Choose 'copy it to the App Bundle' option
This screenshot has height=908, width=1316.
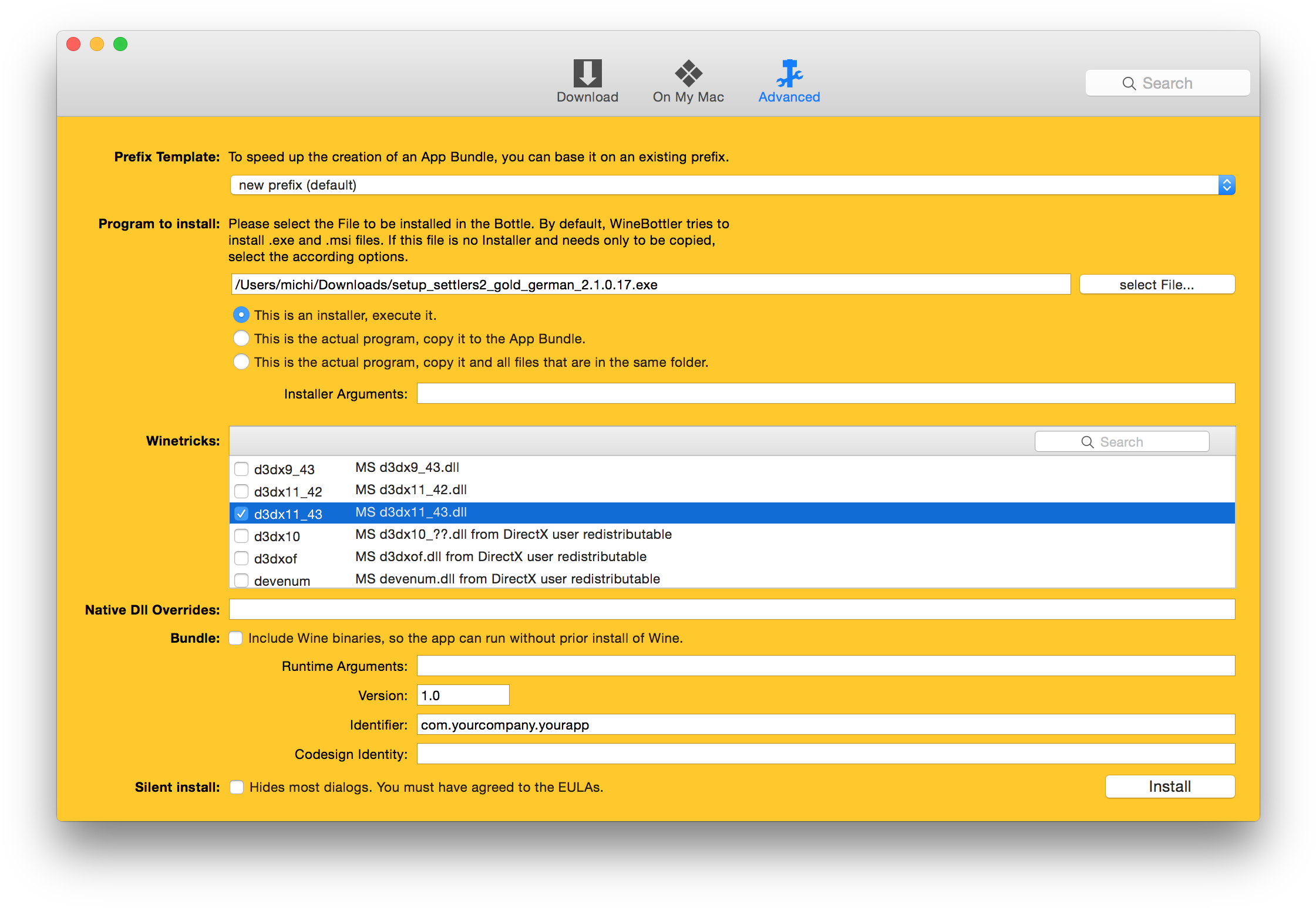click(241, 339)
